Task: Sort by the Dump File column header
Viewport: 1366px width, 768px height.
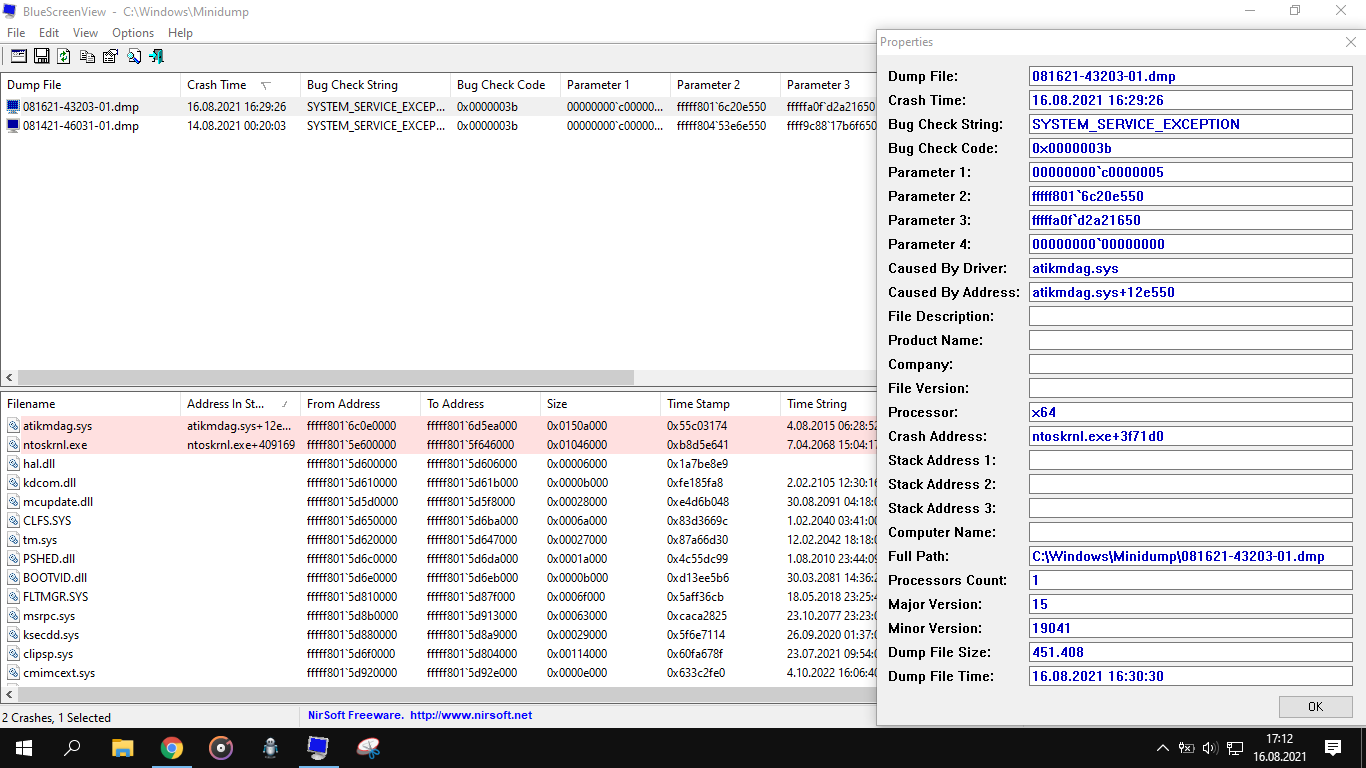Action: click(x=90, y=85)
